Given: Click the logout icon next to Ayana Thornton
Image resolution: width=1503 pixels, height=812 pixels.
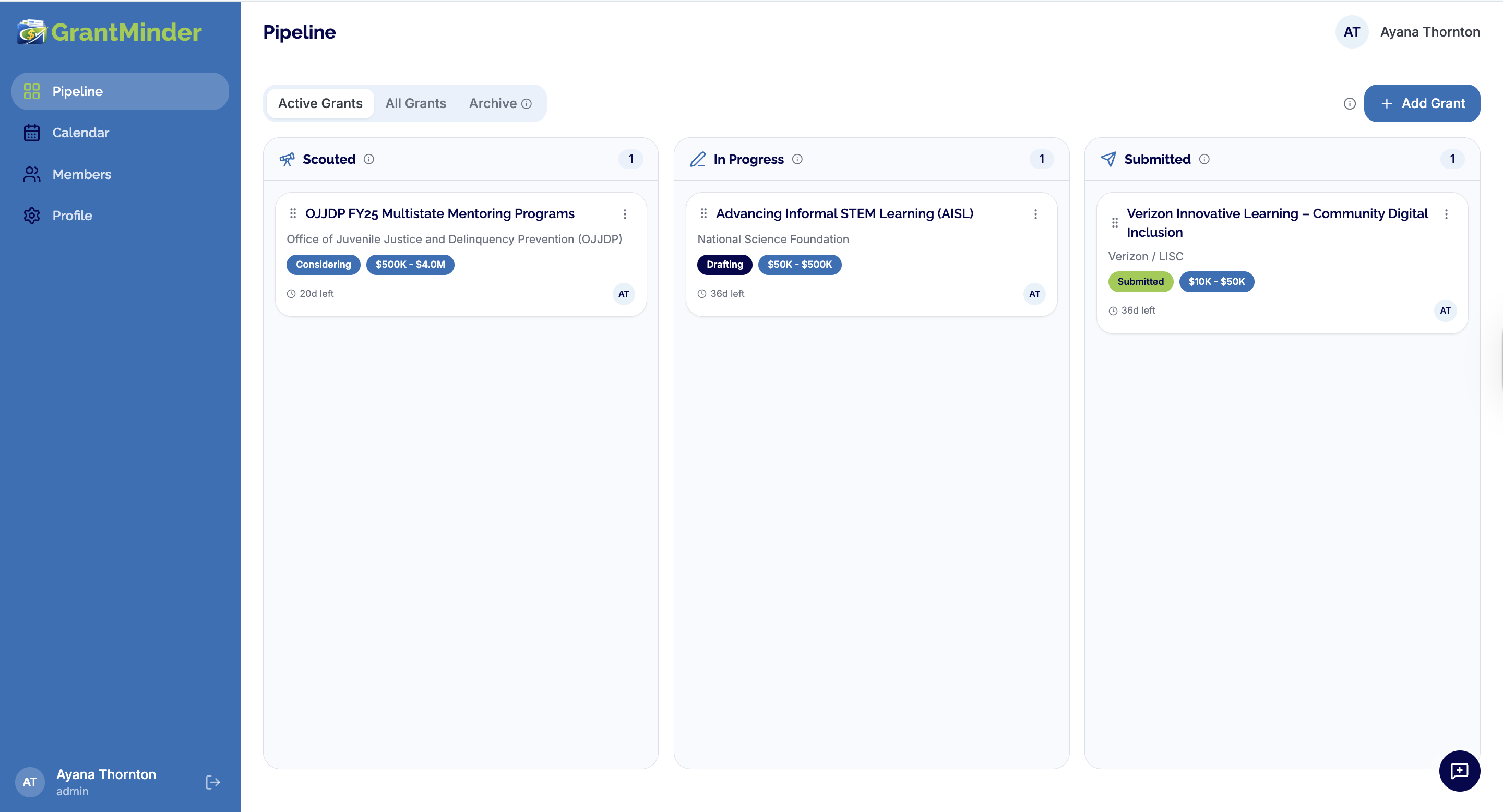Looking at the screenshot, I should [212, 782].
